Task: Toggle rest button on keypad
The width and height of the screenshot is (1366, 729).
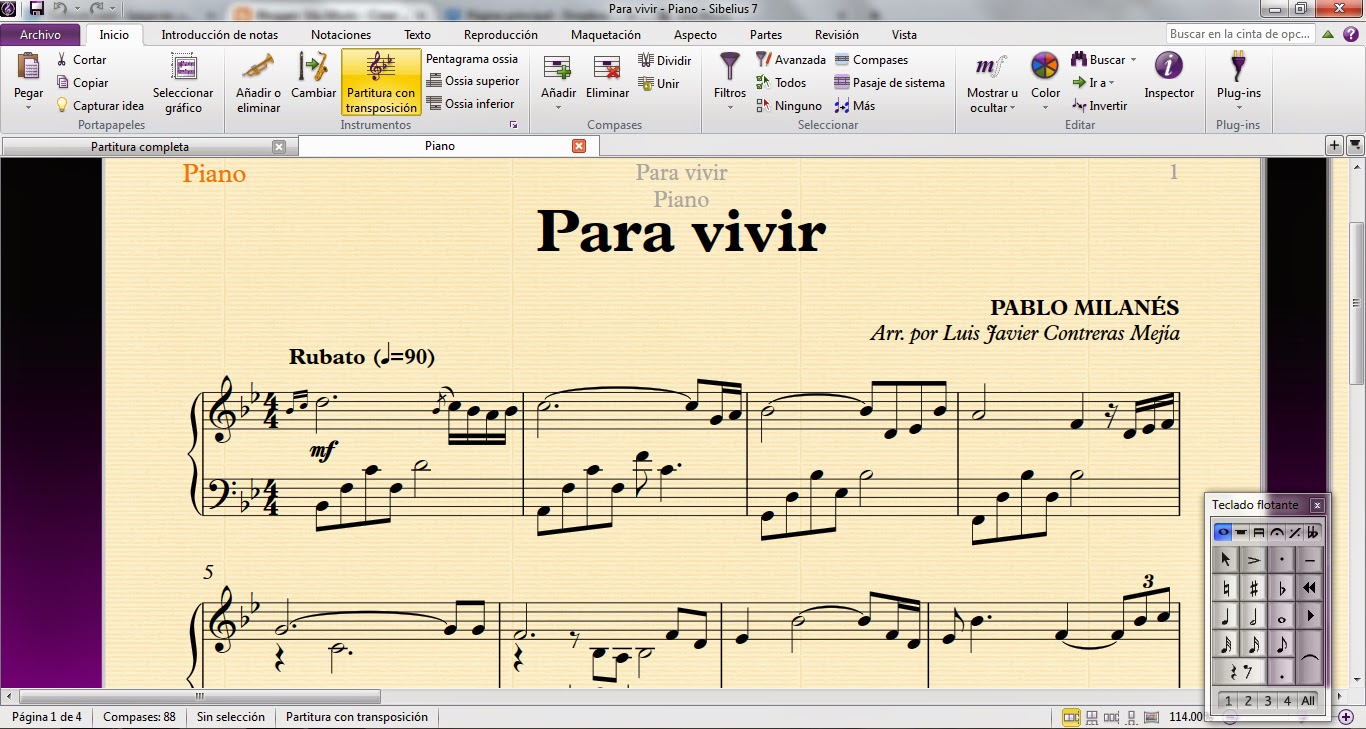Action: [x=1239, y=671]
